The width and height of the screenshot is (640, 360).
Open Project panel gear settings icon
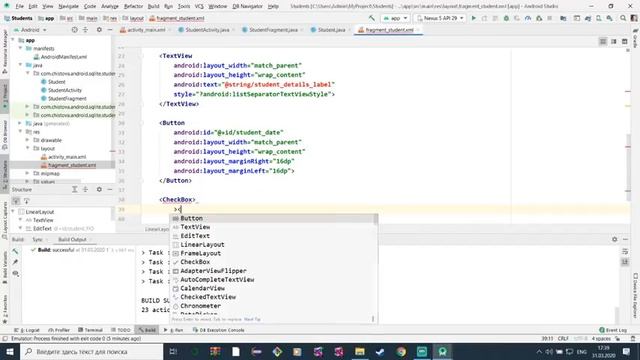(x=99, y=30)
